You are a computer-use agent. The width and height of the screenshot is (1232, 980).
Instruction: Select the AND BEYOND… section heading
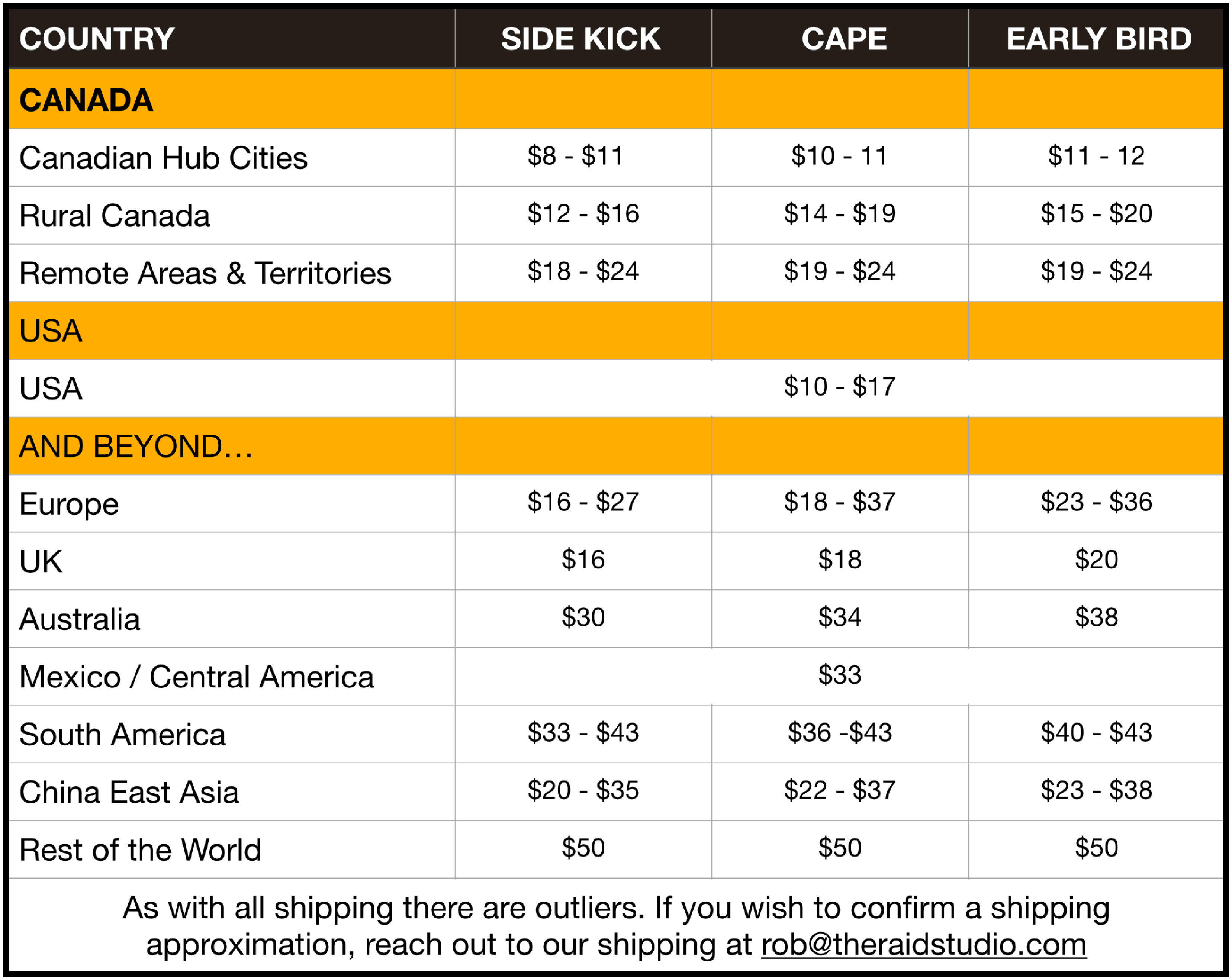[x=136, y=446]
